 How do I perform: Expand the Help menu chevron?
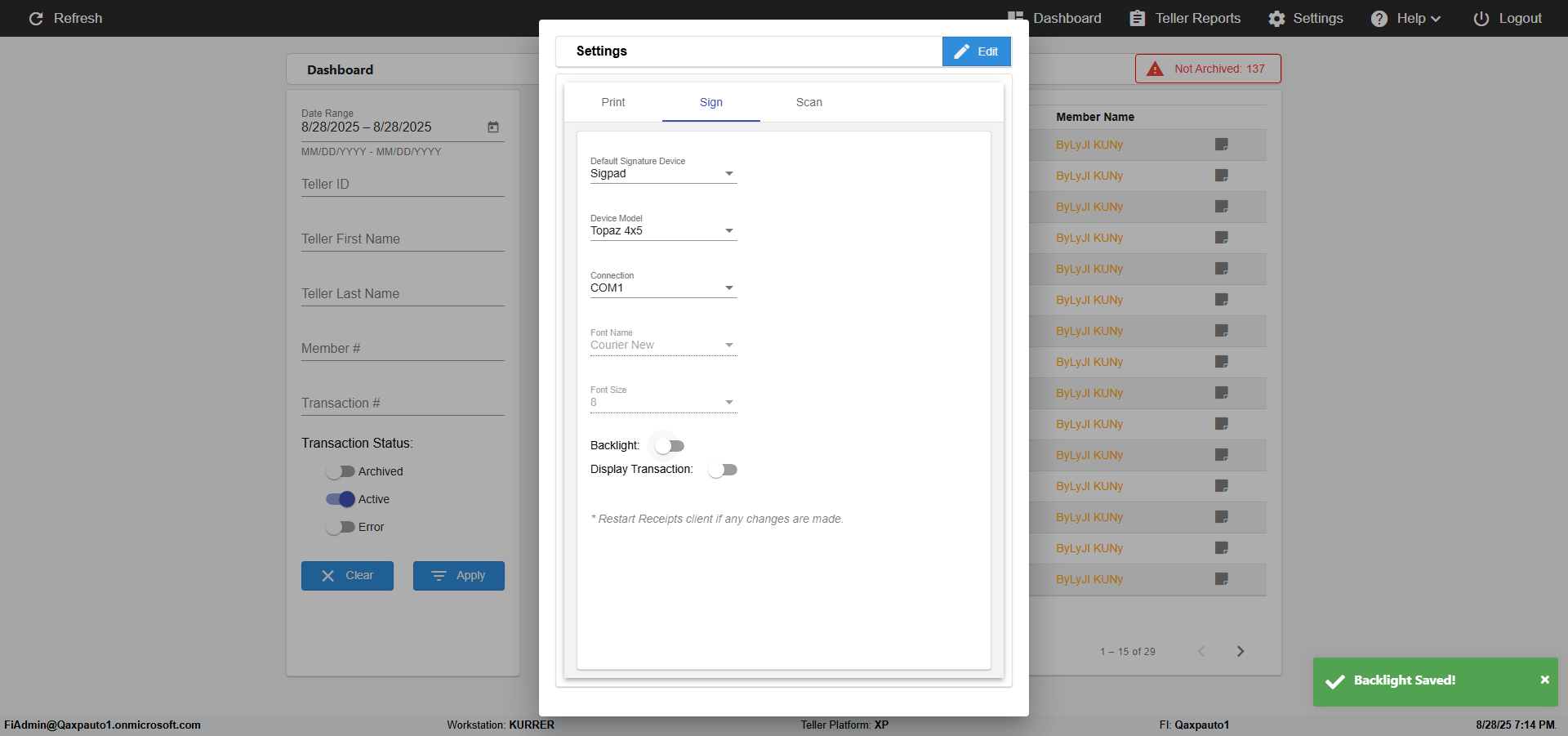tap(1436, 19)
